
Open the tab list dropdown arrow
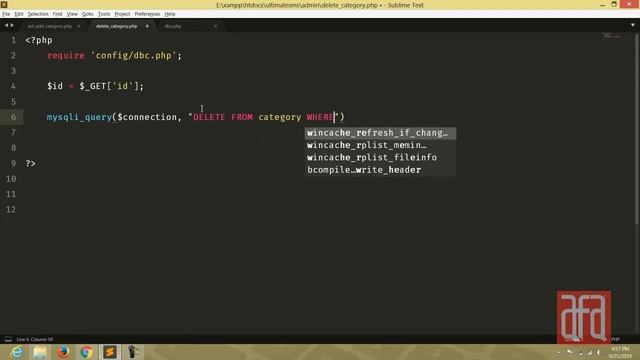pyautogui.click(x=633, y=25)
